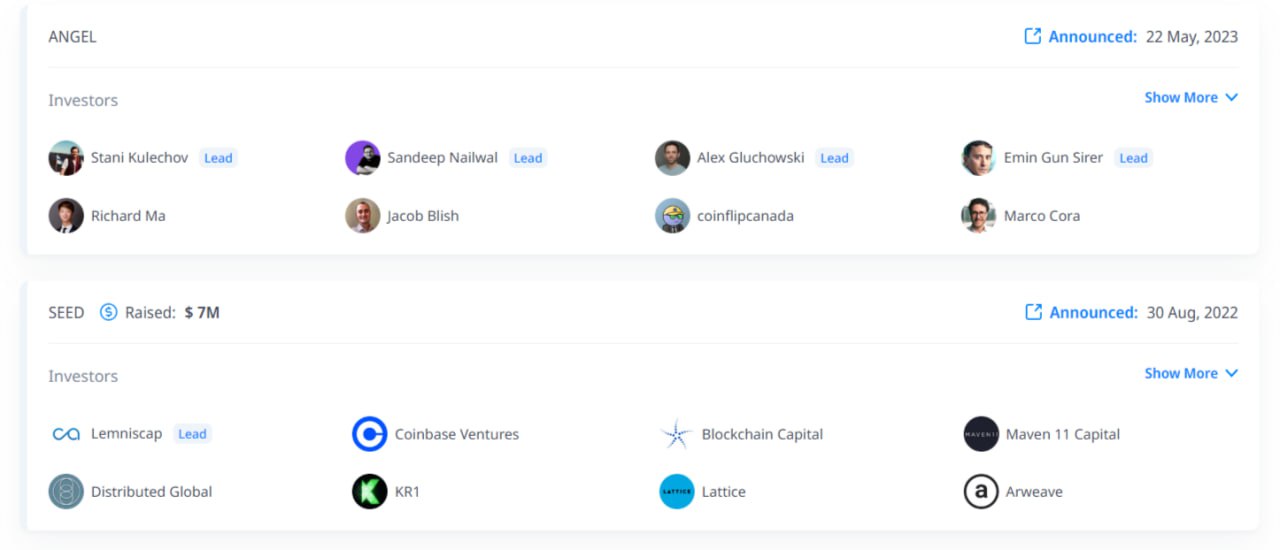Click the chevron beside Seed Show More
Image resolution: width=1280 pixels, height=550 pixels.
[x=1231, y=373]
